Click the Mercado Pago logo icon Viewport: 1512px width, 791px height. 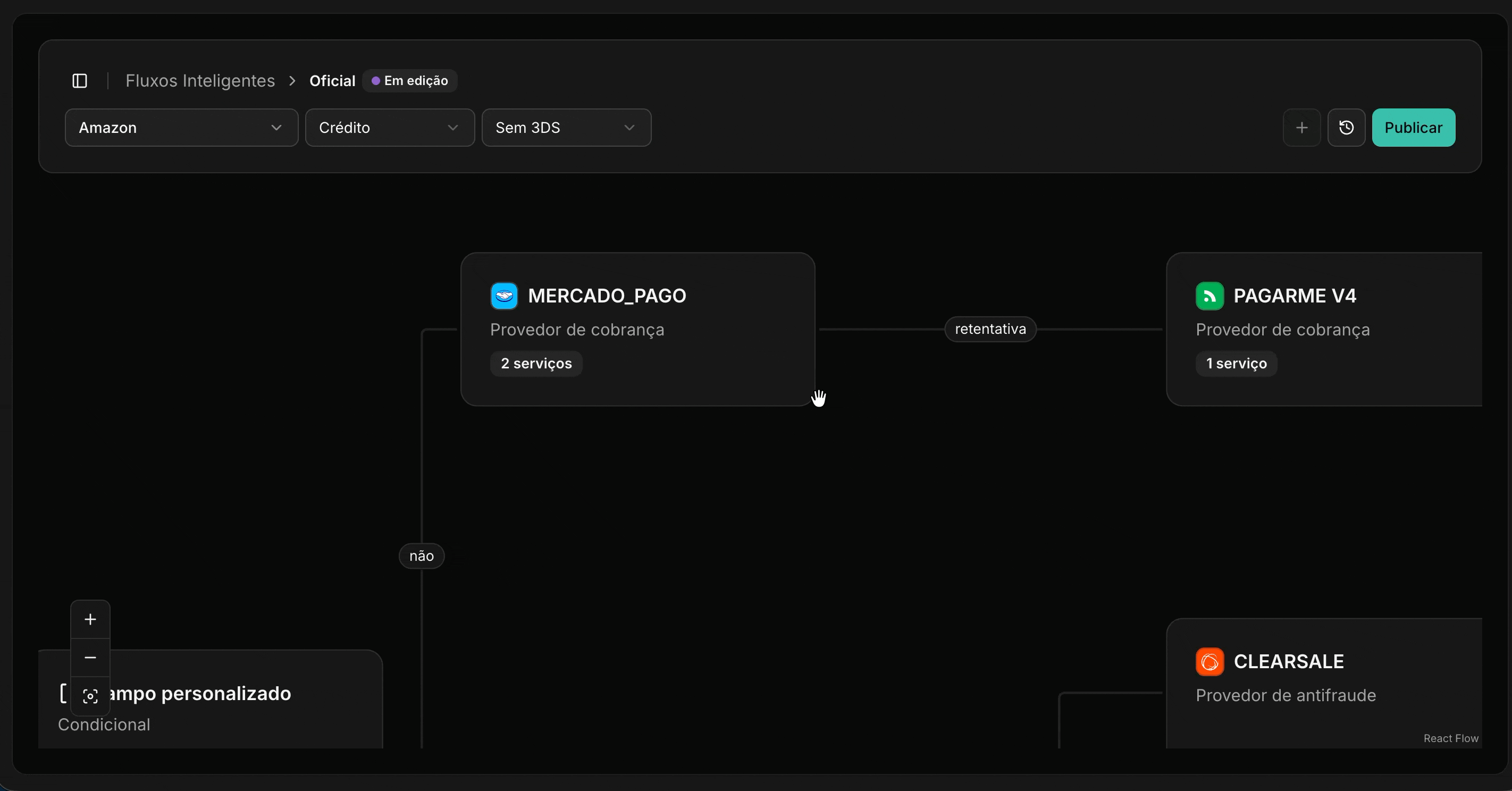pyautogui.click(x=504, y=296)
